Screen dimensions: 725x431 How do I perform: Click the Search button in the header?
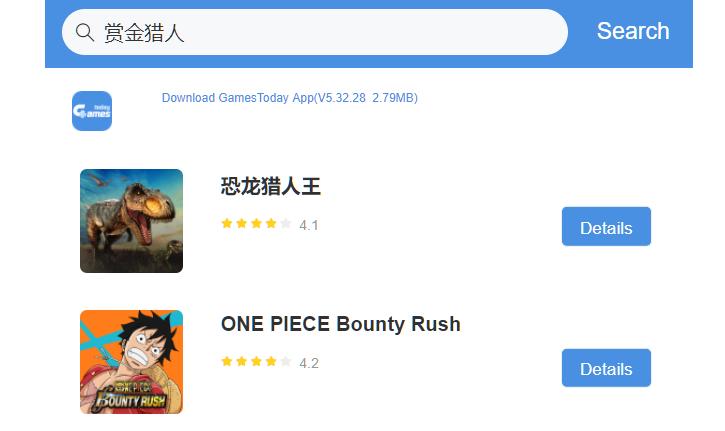pyautogui.click(x=633, y=31)
